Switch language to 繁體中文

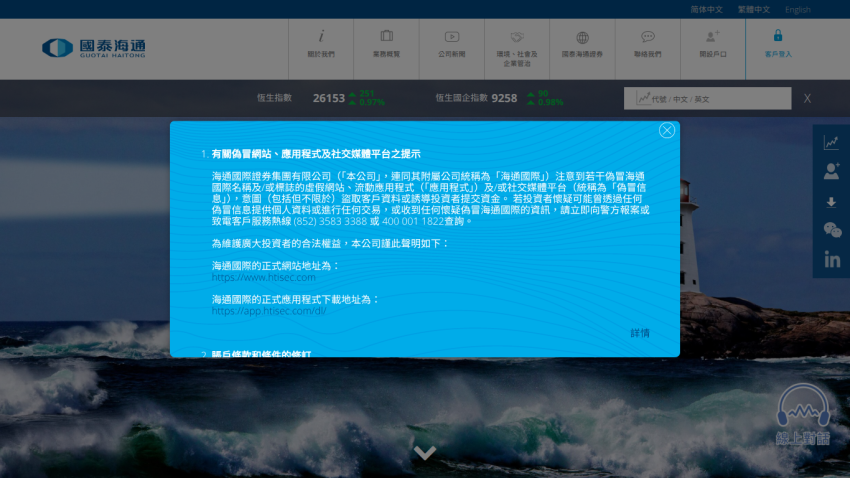[754, 10]
